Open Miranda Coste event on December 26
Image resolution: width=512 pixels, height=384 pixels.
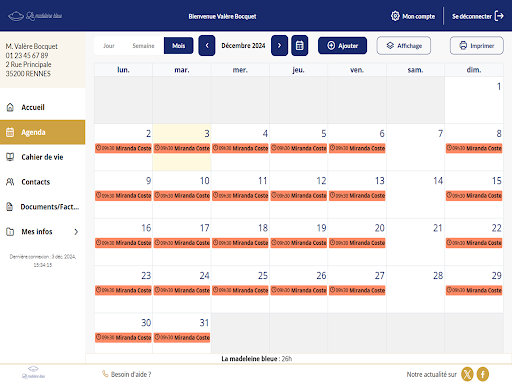[299, 290]
